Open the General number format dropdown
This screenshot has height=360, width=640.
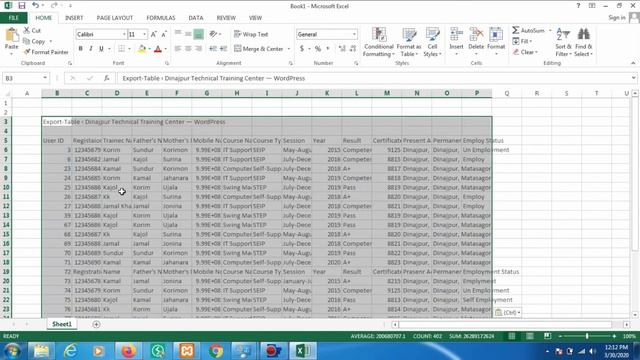tap(354, 34)
